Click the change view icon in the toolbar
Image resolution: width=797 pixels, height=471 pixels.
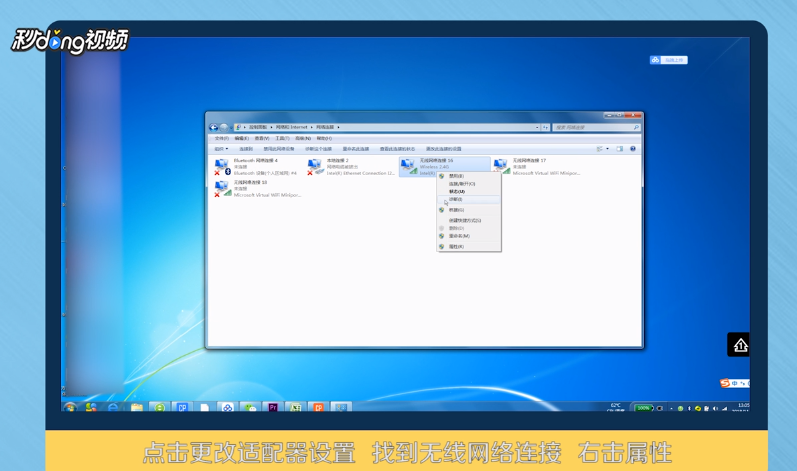tap(600, 149)
